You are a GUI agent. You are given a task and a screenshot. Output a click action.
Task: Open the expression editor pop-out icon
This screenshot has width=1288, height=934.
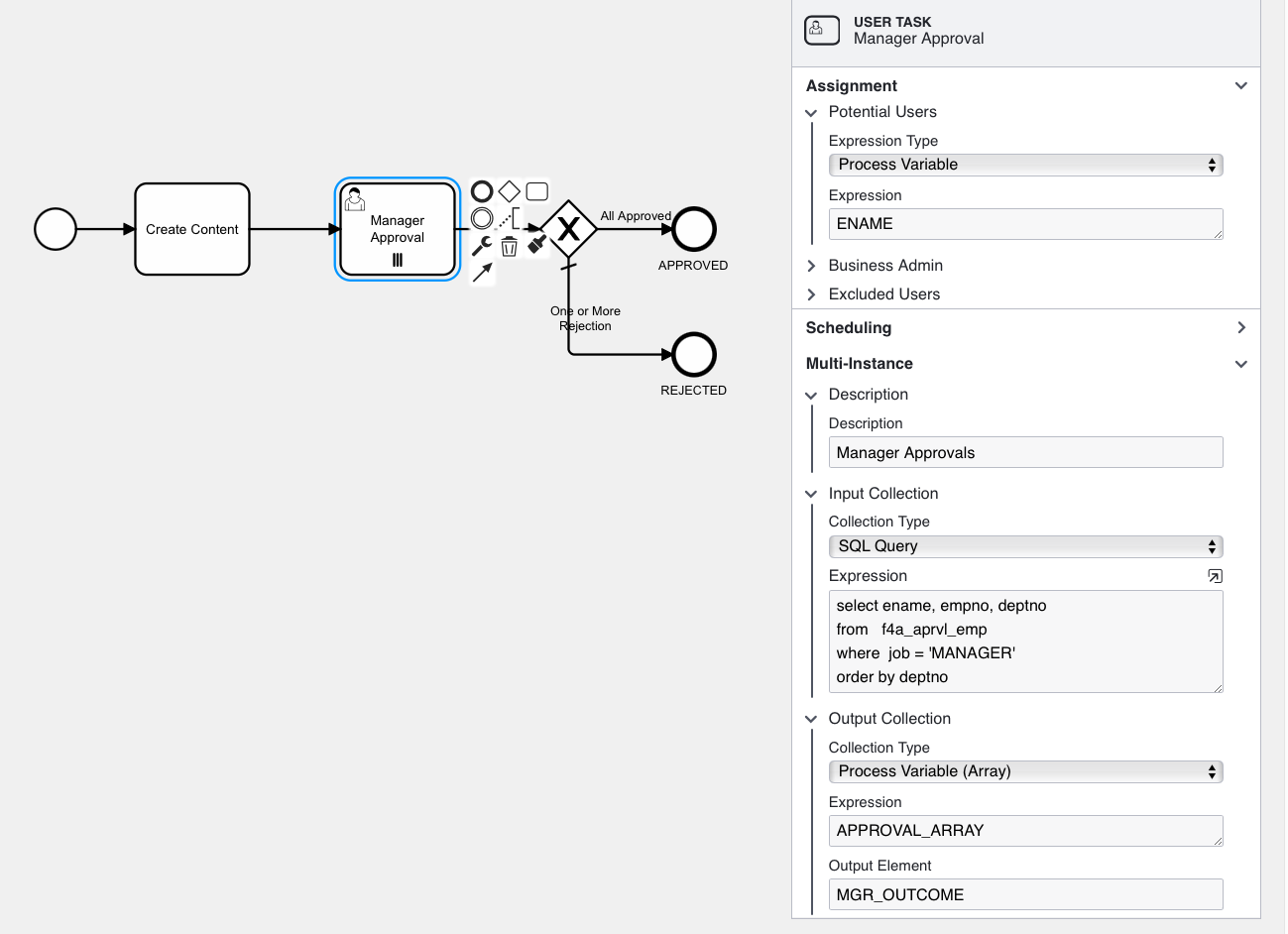point(1215,576)
